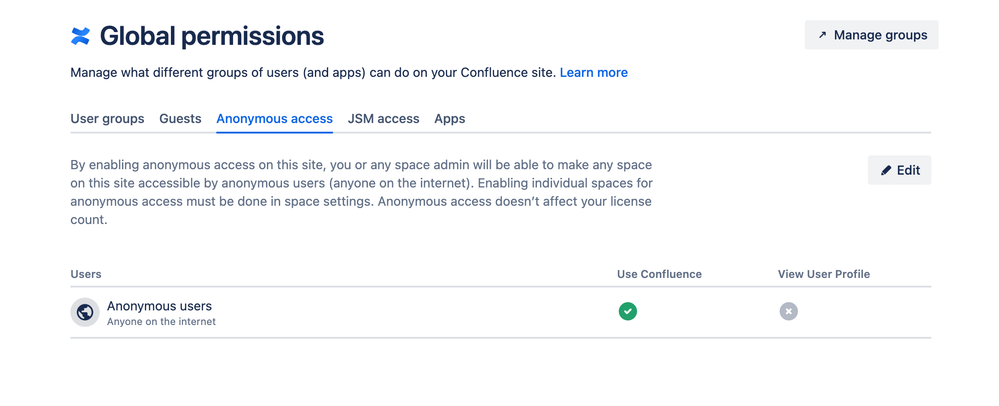The image size is (999, 406).
Task: Select the Anonymous access tab
Action: (274, 118)
